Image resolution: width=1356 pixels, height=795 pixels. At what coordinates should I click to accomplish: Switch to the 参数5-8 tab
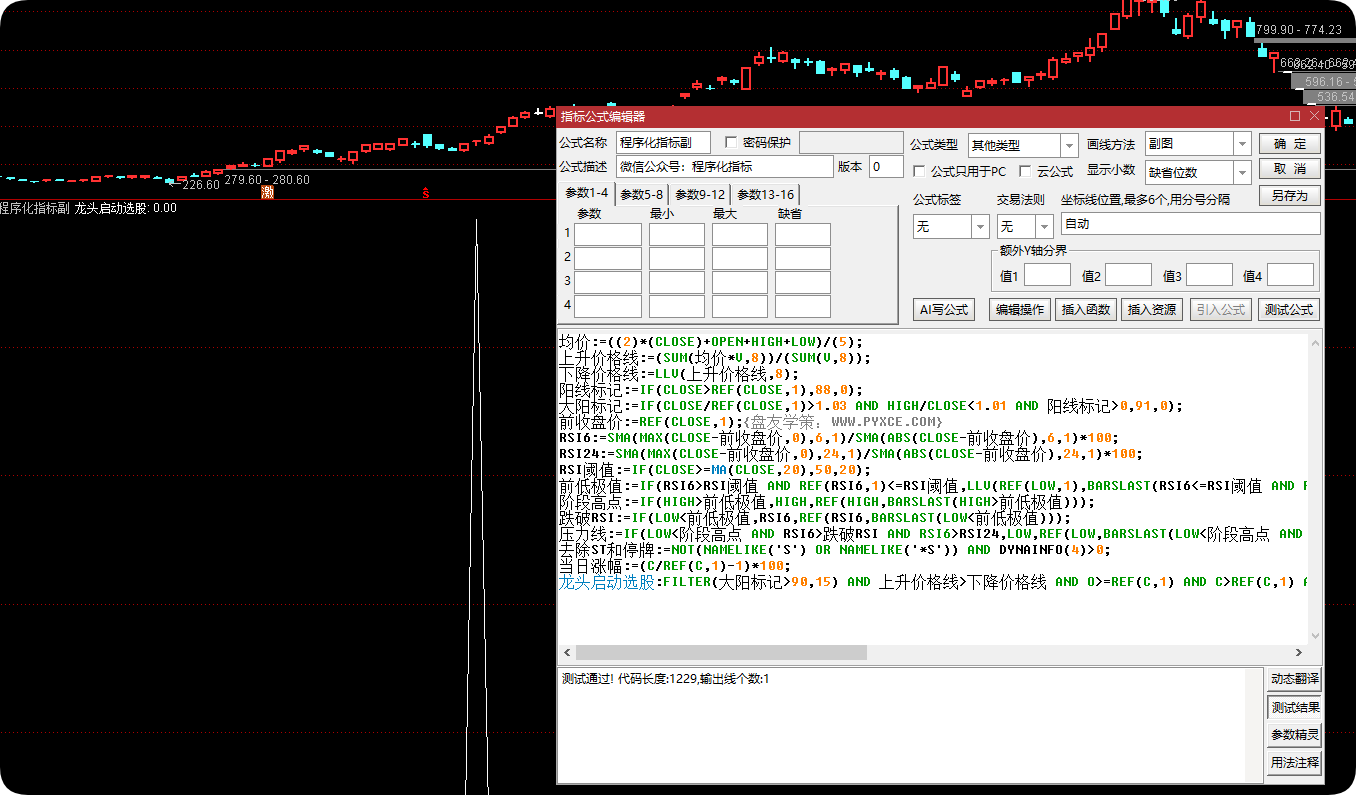click(x=641, y=194)
